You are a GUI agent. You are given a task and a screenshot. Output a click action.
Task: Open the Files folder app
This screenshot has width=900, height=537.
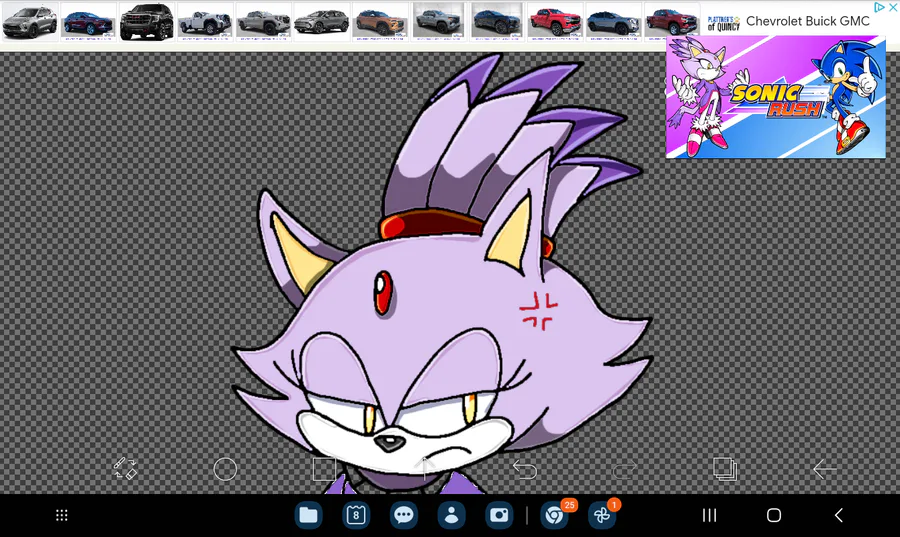pyautogui.click(x=308, y=515)
